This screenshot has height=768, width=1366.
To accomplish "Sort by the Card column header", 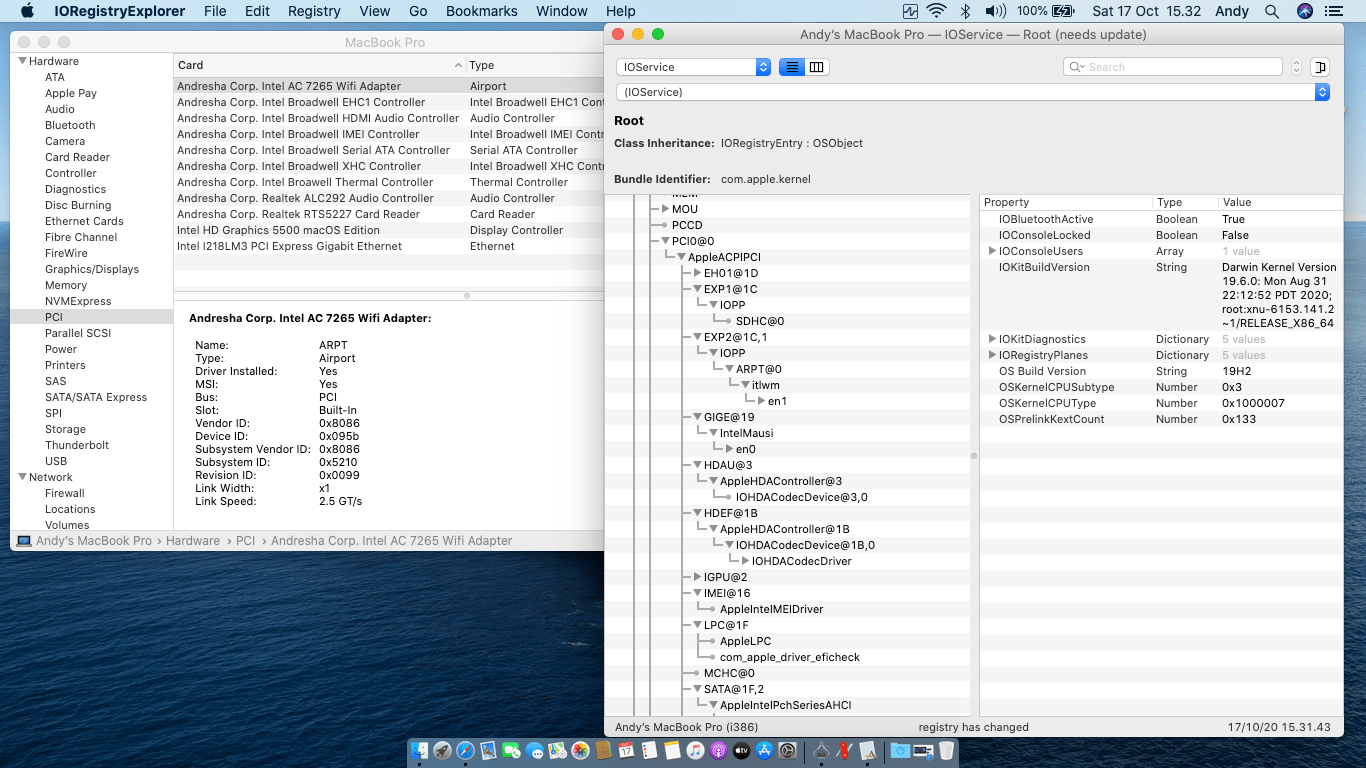I will coord(320,65).
